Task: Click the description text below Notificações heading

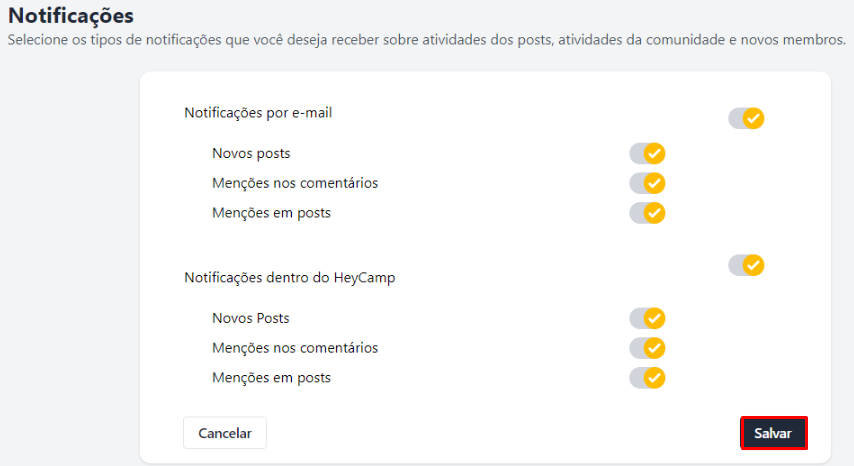Action: tap(426, 41)
